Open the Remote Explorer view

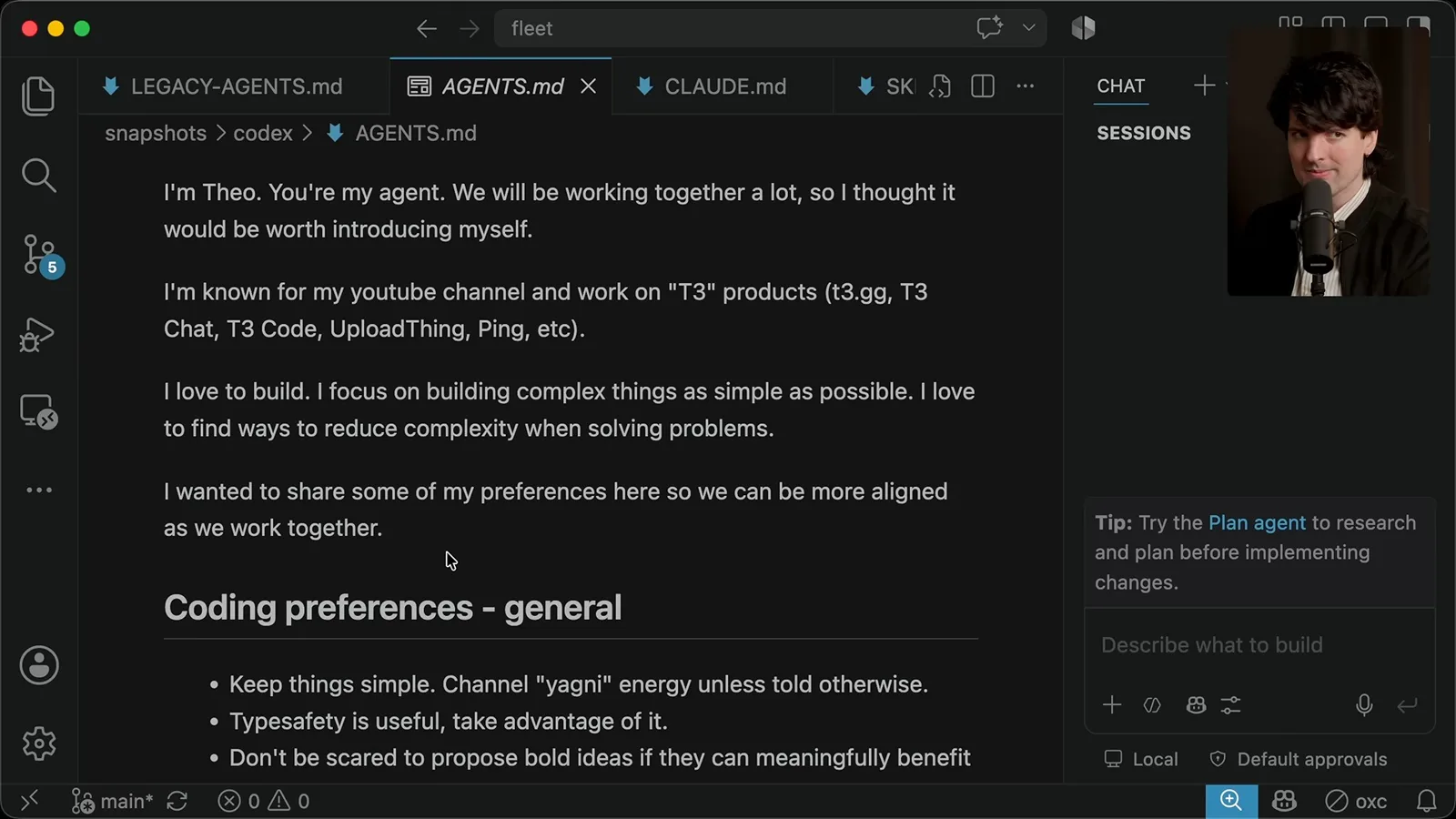click(x=39, y=412)
